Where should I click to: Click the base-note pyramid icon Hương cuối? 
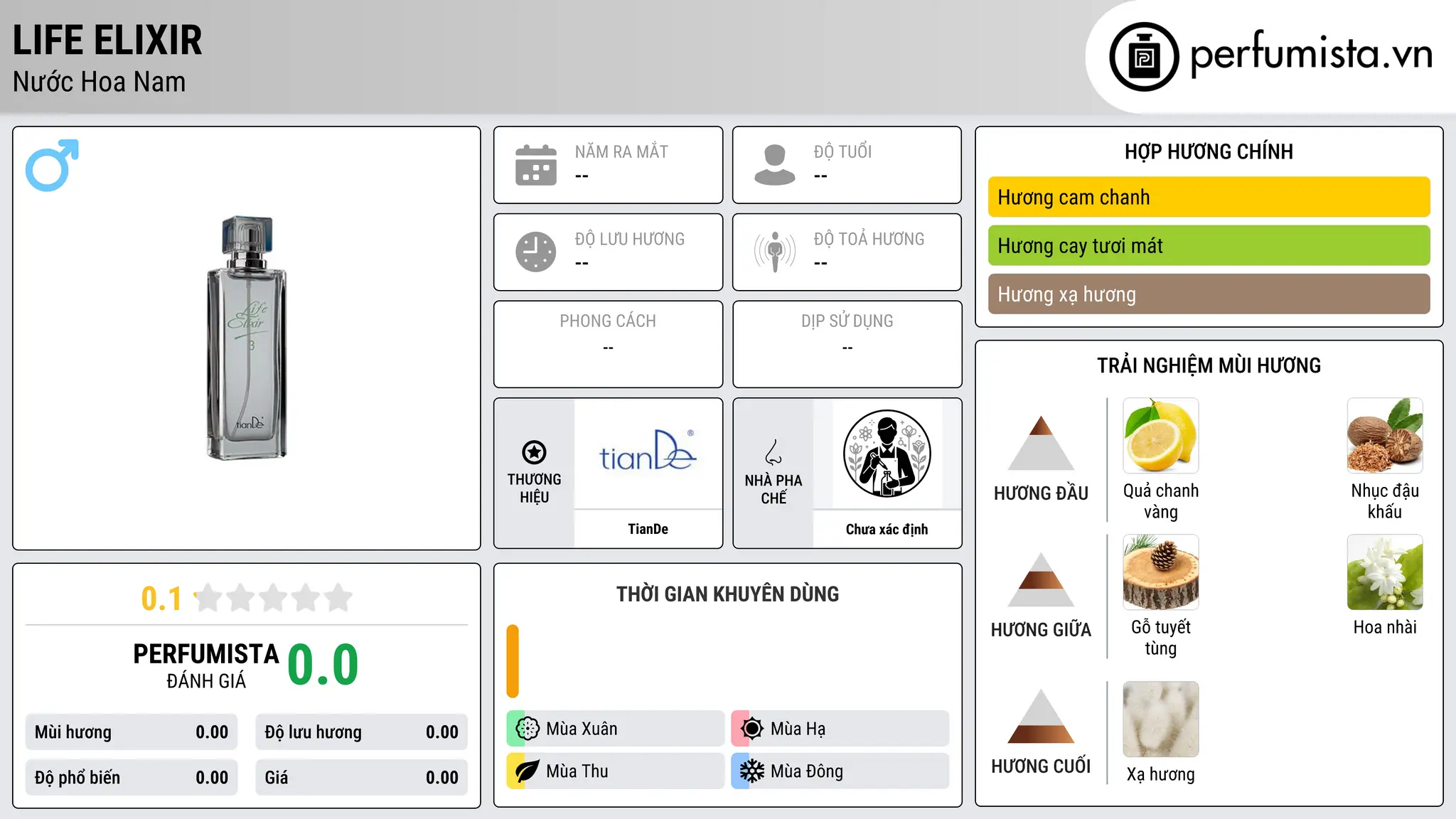[1041, 716]
